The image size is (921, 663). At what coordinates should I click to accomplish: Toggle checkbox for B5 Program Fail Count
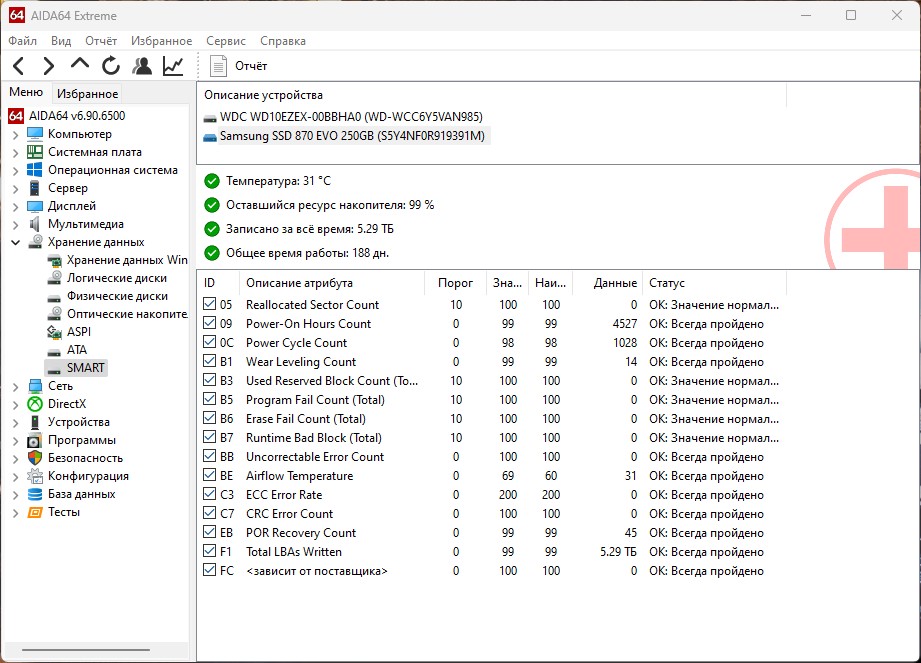coord(209,399)
